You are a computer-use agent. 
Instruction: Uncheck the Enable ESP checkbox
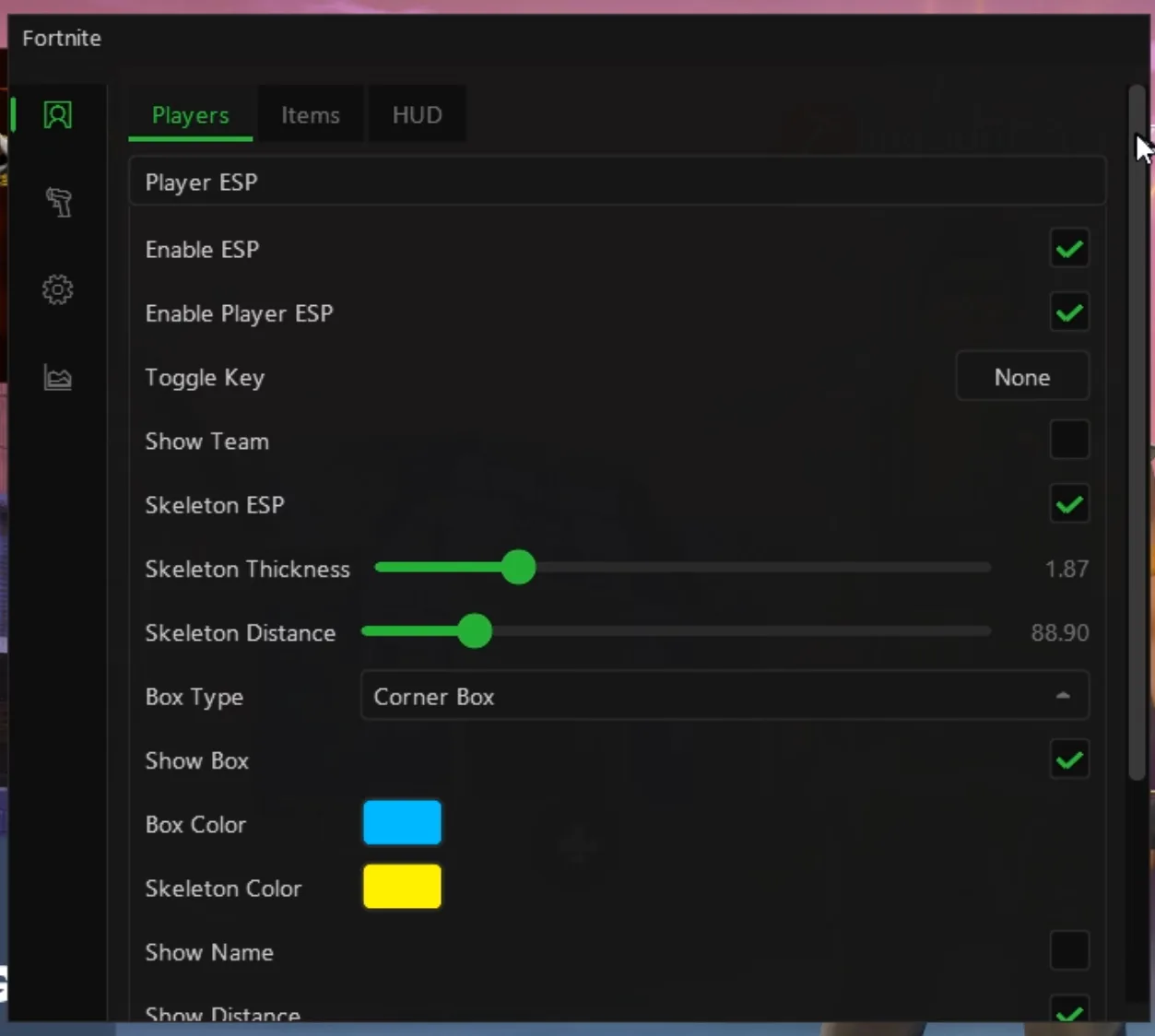click(1069, 249)
